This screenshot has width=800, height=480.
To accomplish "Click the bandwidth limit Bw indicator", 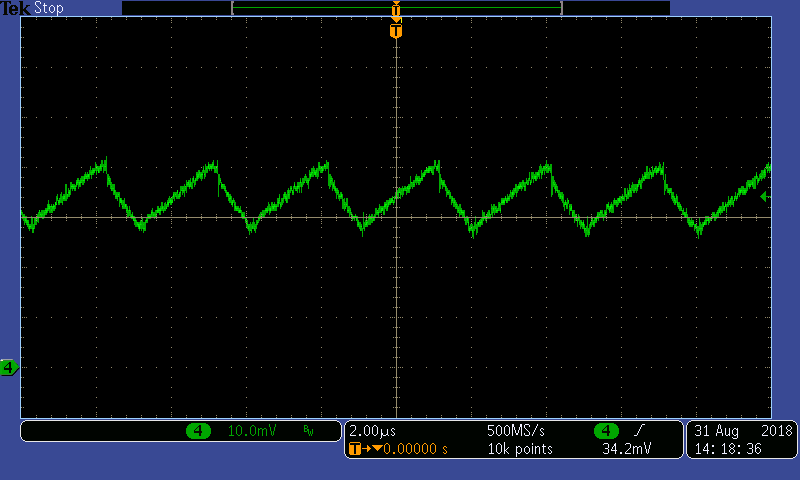I will [308, 431].
